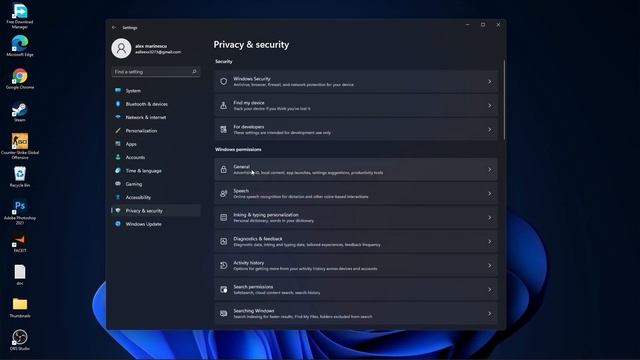The width and height of the screenshot is (640, 360).
Task: Expand Windows Security chevron arrow
Action: point(489,82)
